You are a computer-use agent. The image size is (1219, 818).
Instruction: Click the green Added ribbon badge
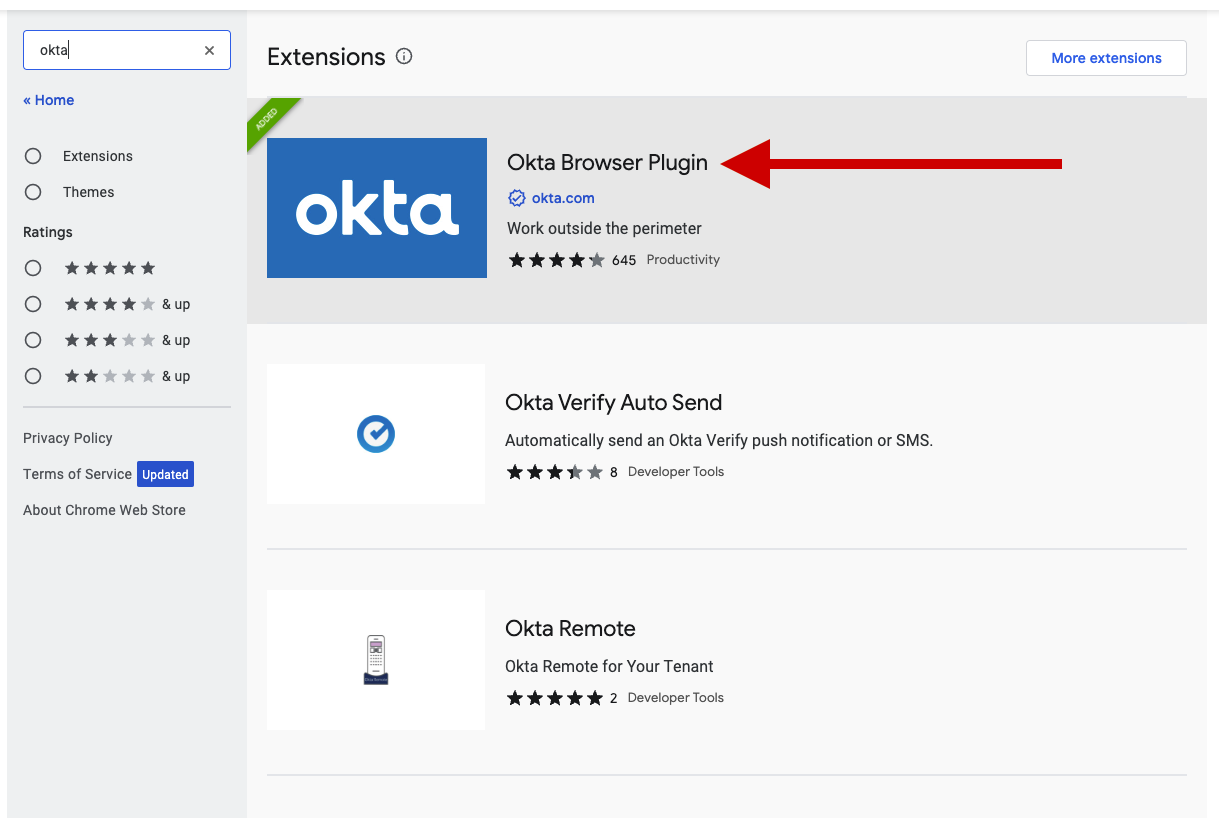tap(267, 119)
